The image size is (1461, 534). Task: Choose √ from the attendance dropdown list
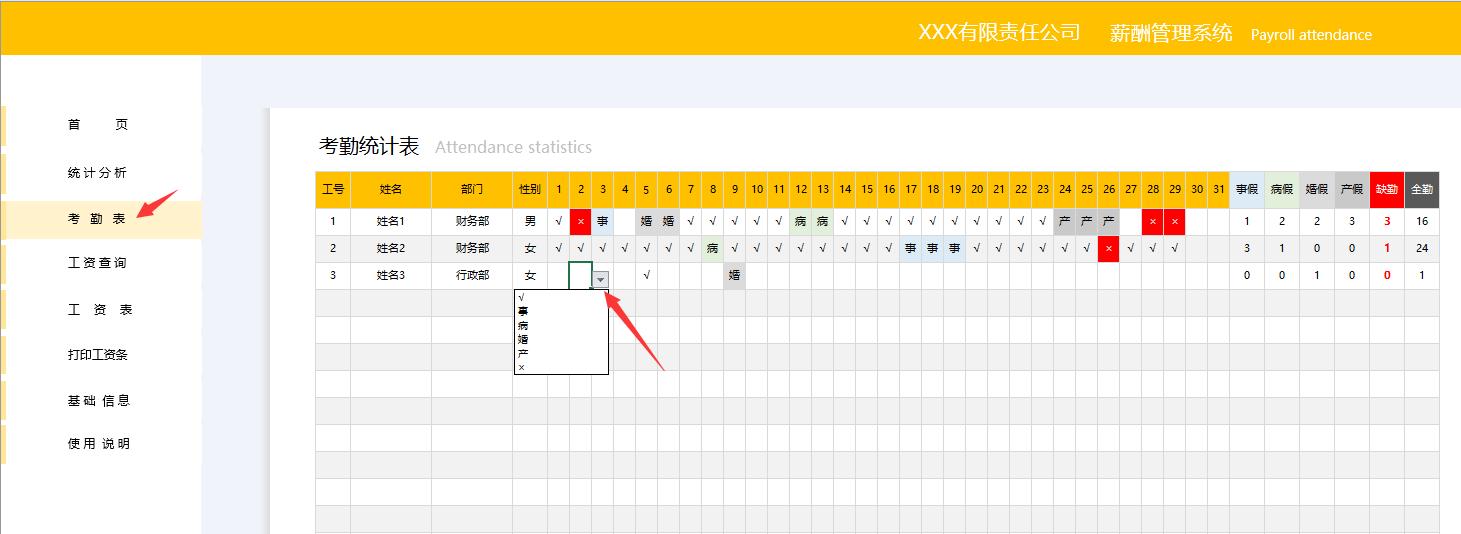tap(522, 298)
